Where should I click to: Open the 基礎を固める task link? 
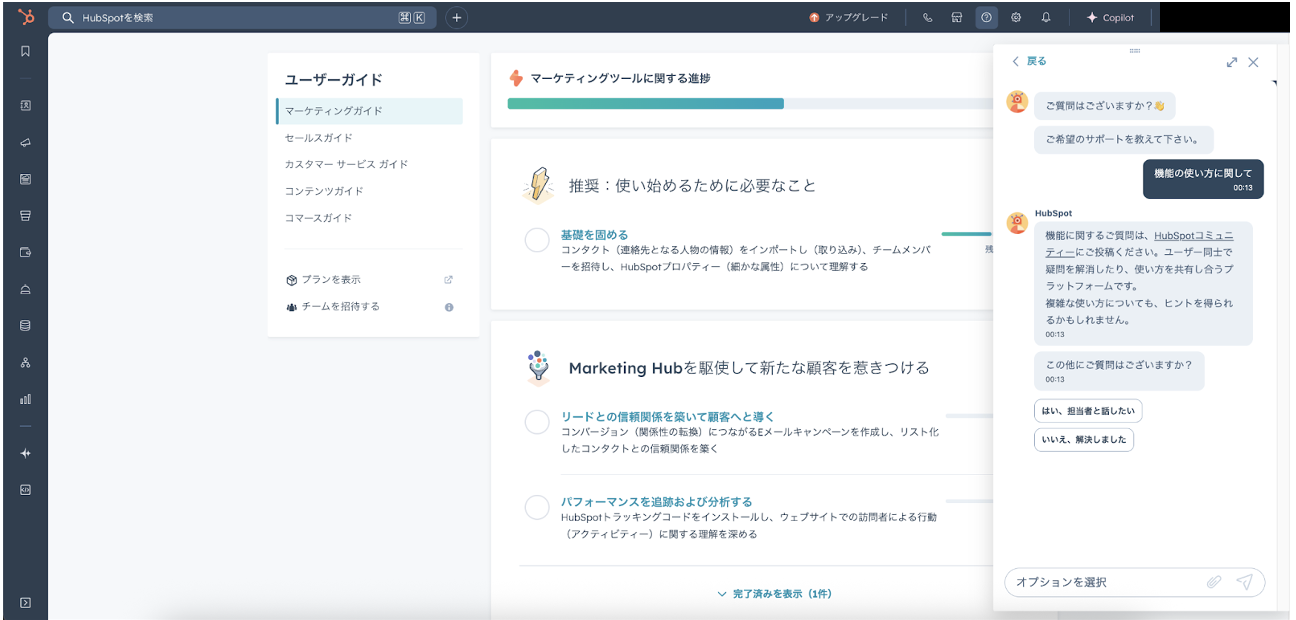click(595, 235)
